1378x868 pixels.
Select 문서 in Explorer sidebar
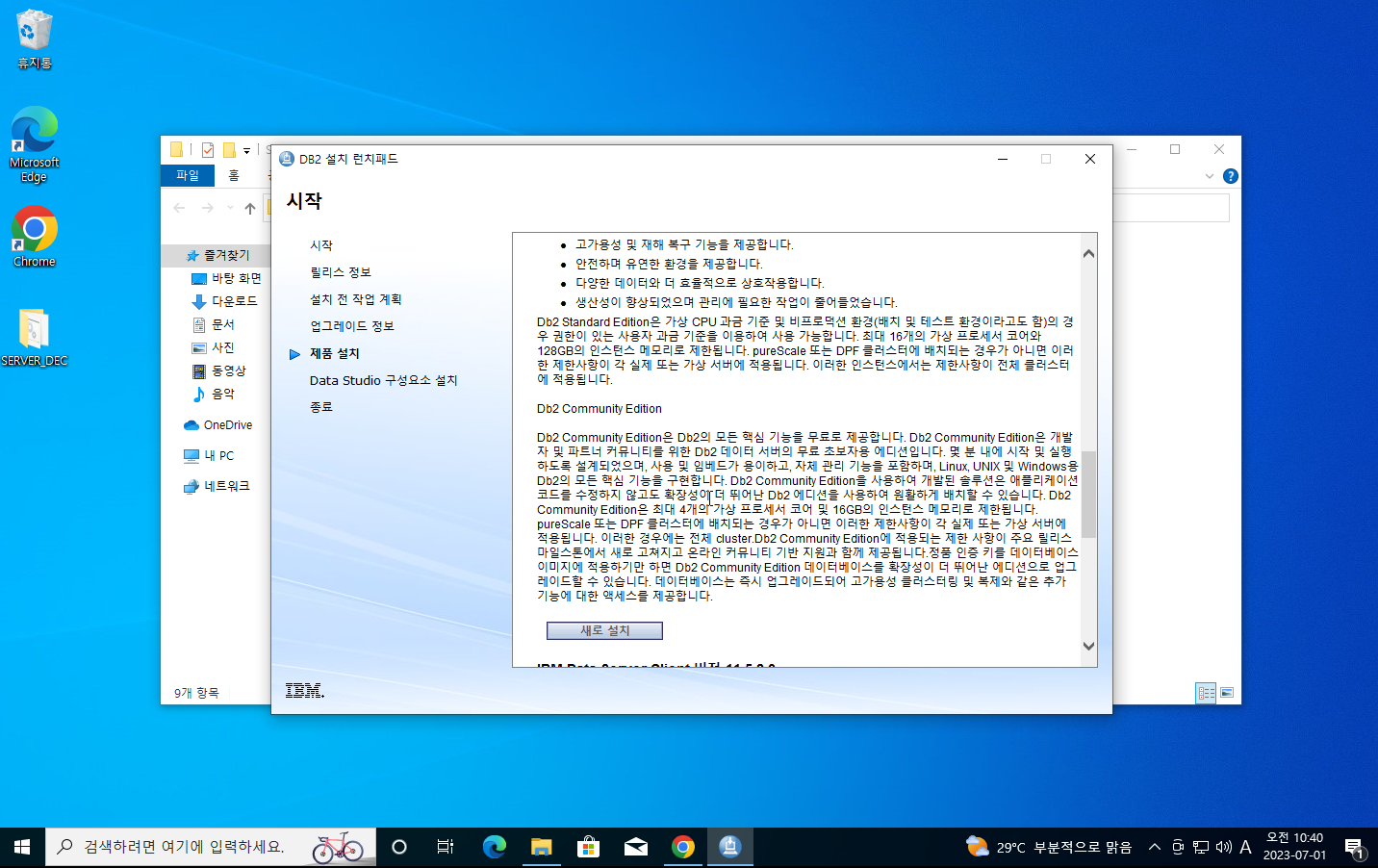tap(213, 324)
